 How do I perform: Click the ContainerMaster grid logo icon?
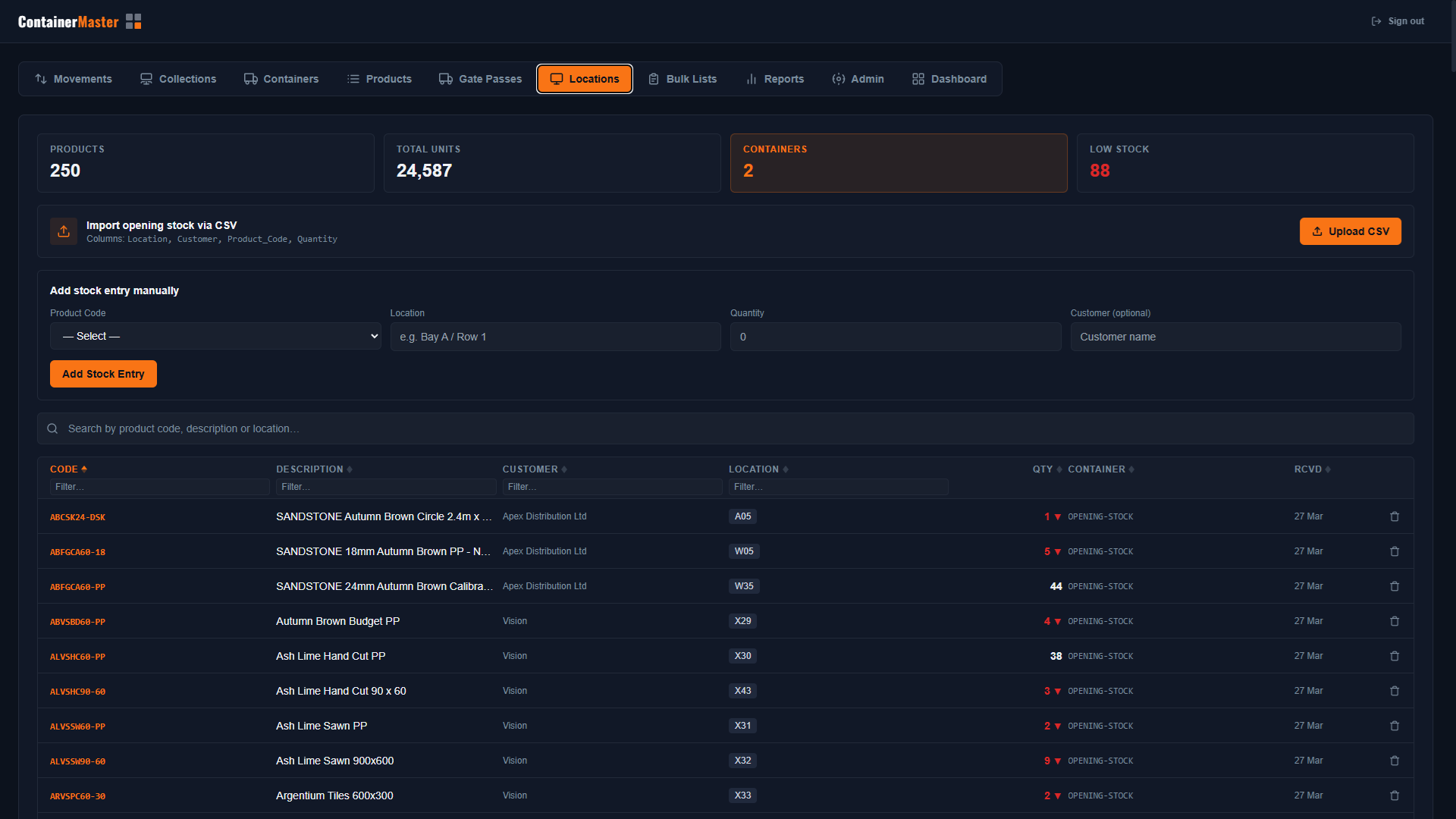(x=133, y=21)
